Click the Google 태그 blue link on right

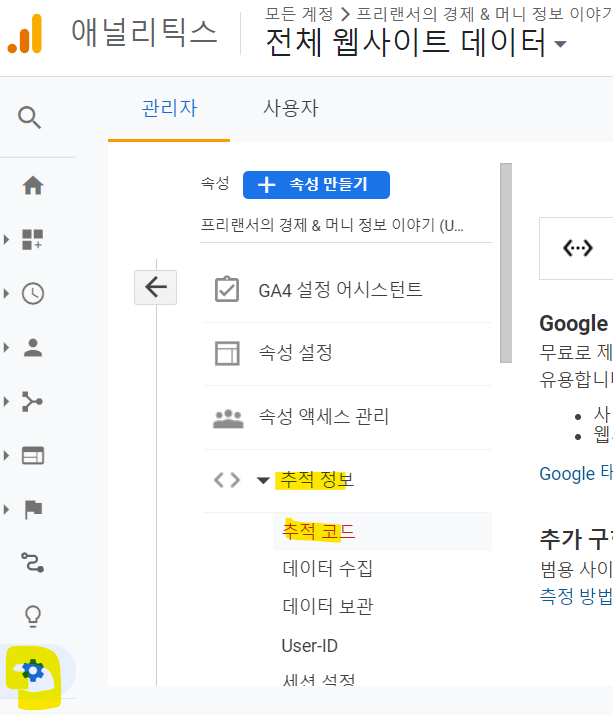coord(576,473)
